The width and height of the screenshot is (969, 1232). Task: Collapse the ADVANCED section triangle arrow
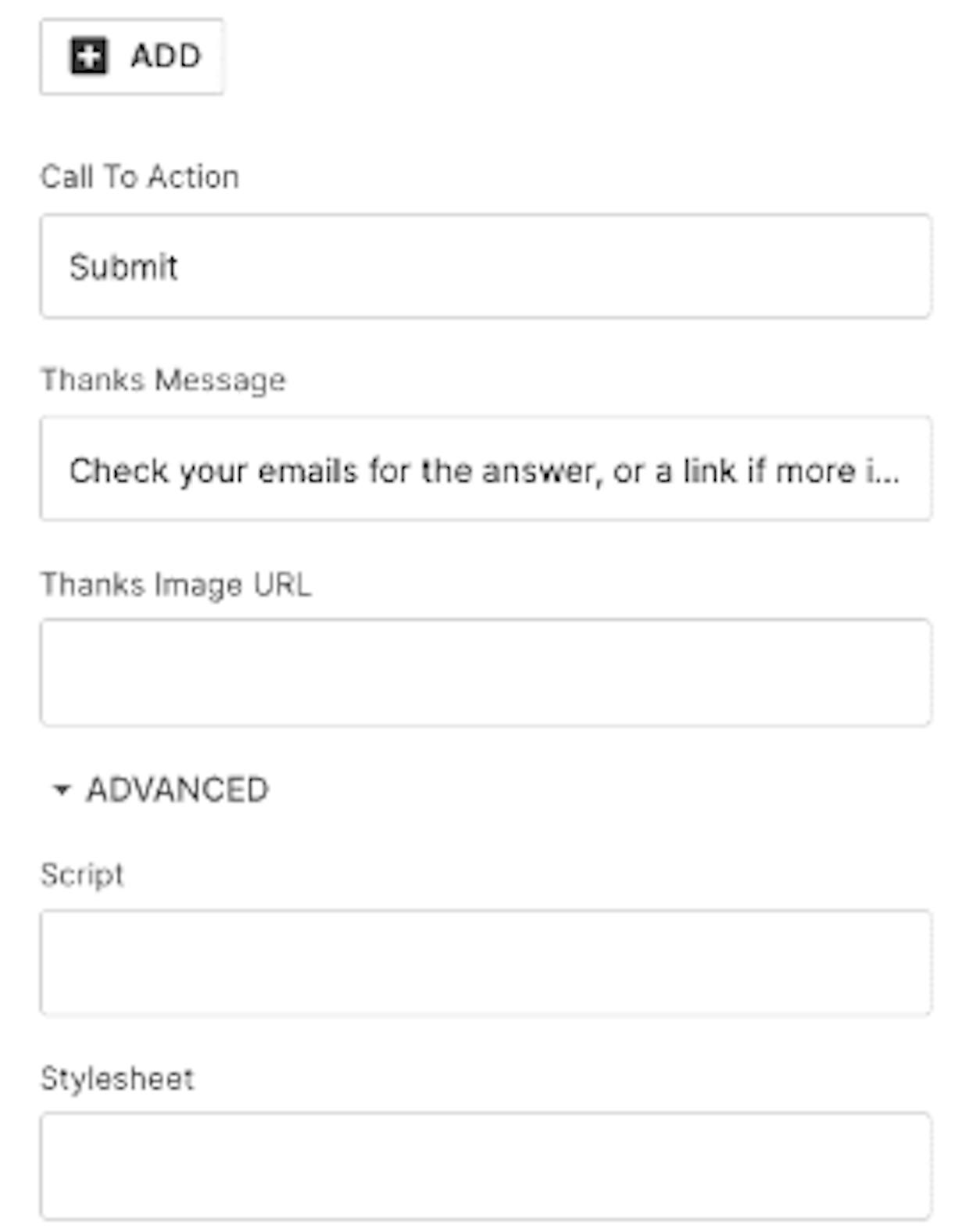pos(61,790)
